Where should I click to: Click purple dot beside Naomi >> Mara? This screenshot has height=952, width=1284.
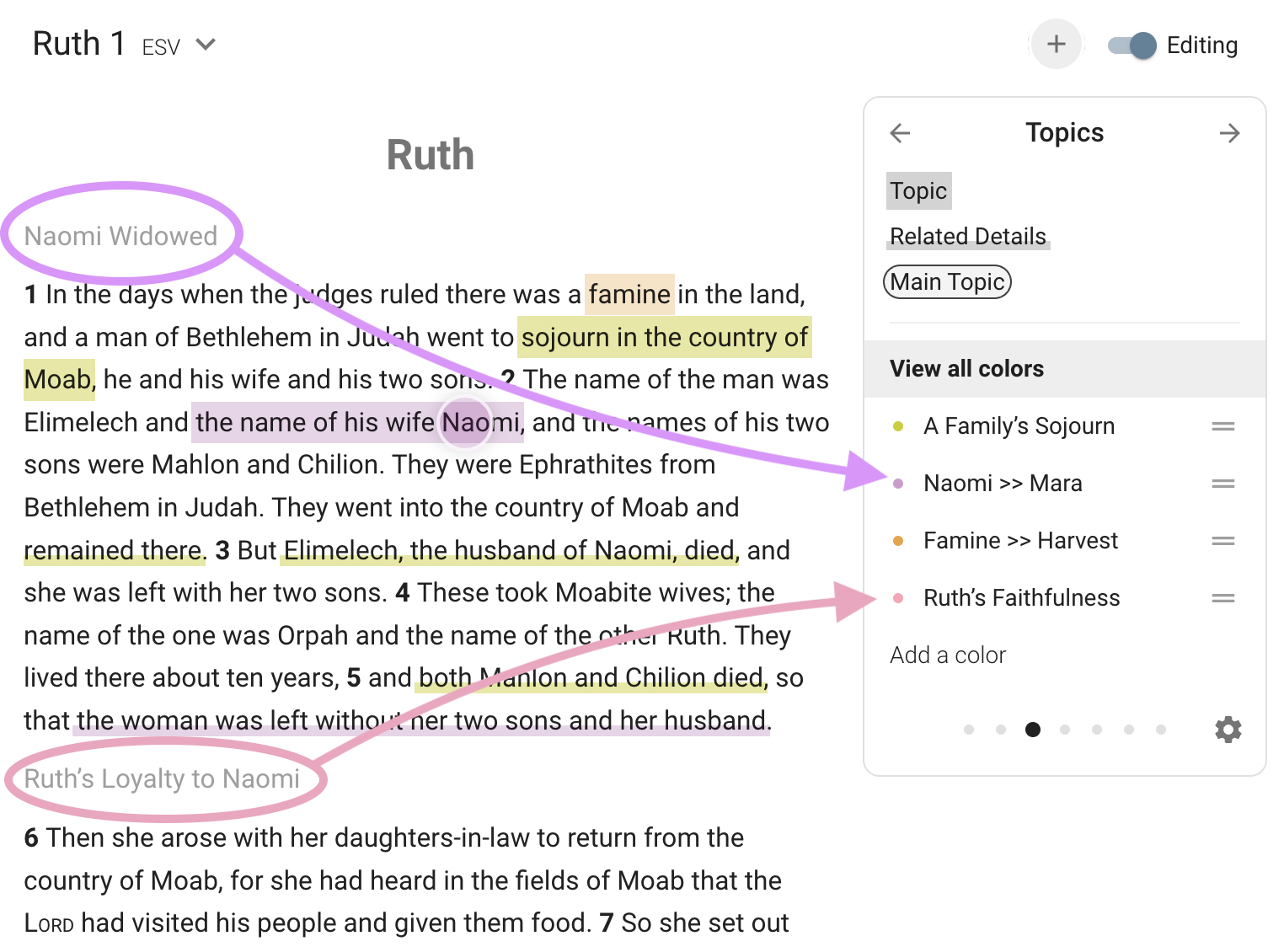(898, 484)
